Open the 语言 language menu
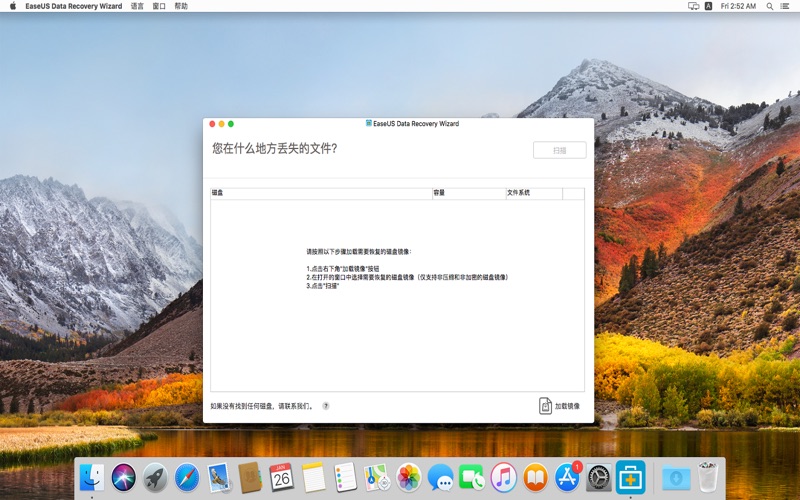The height and width of the screenshot is (500, 800). (x=137, y=6)
